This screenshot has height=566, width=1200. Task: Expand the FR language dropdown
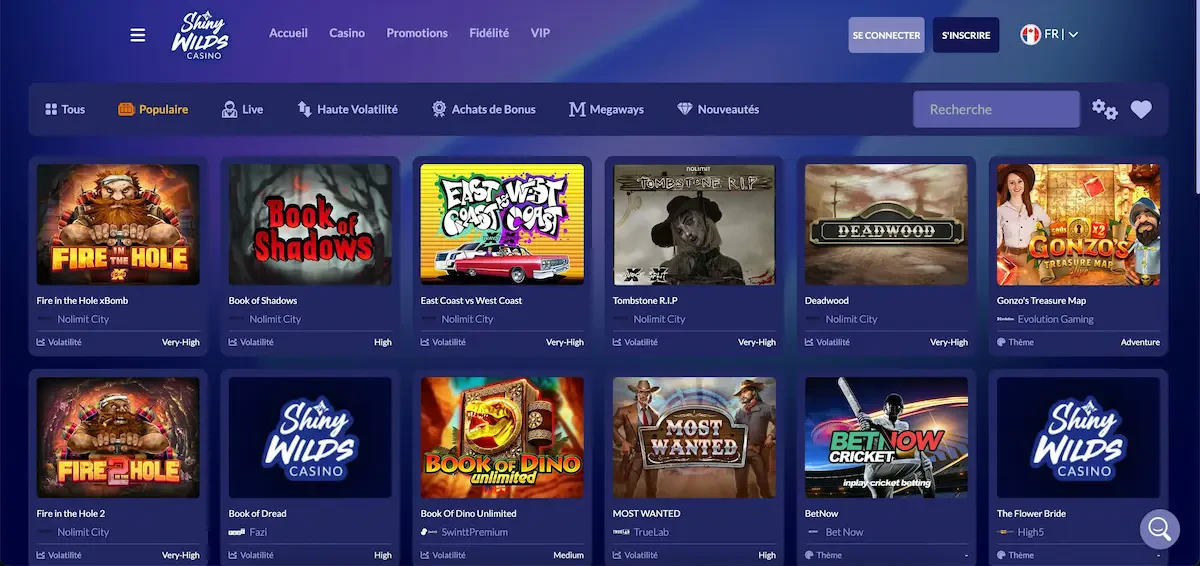(1049, 34)
